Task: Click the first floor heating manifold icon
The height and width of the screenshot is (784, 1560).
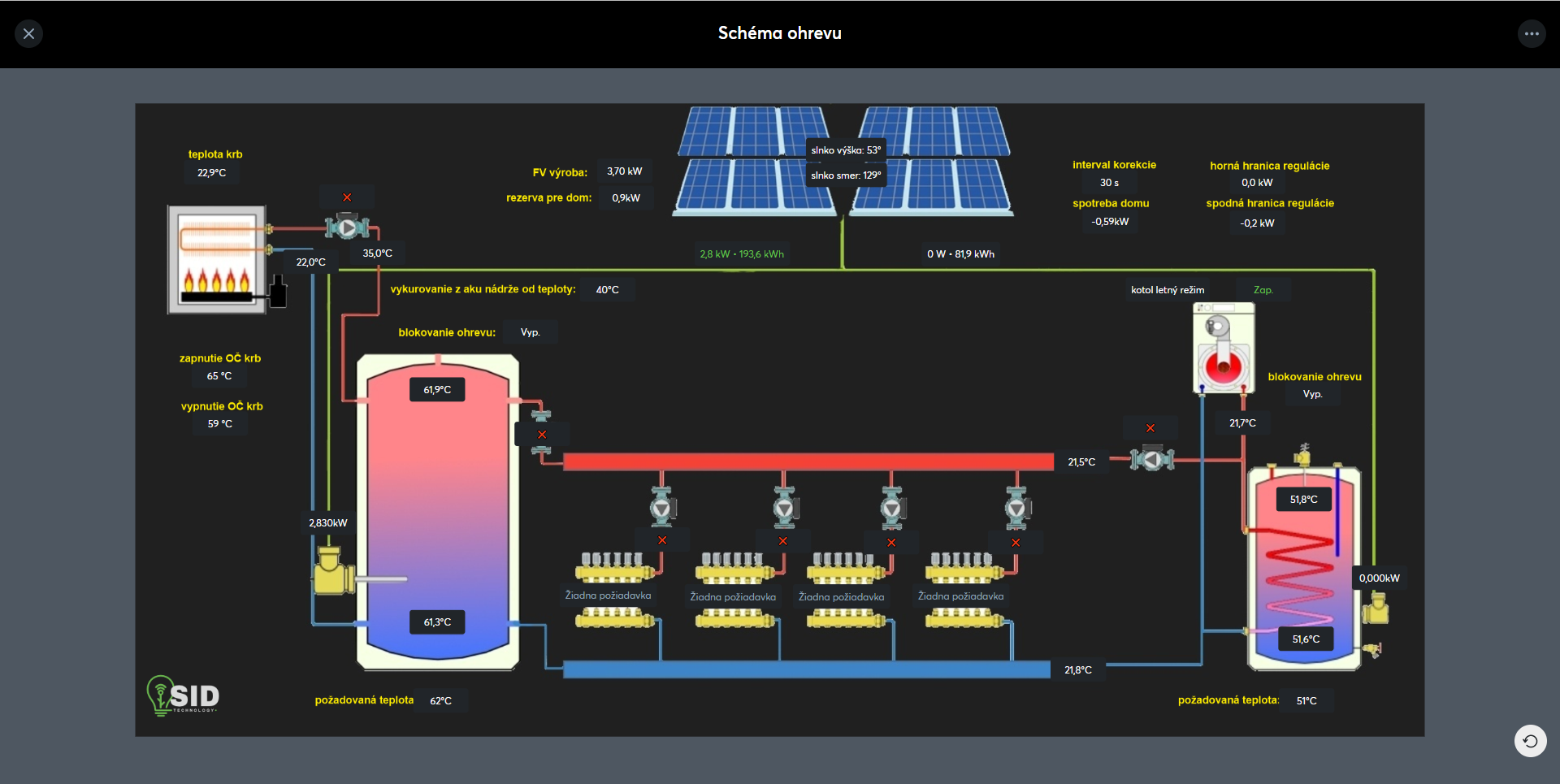Action: pos(613,566)
